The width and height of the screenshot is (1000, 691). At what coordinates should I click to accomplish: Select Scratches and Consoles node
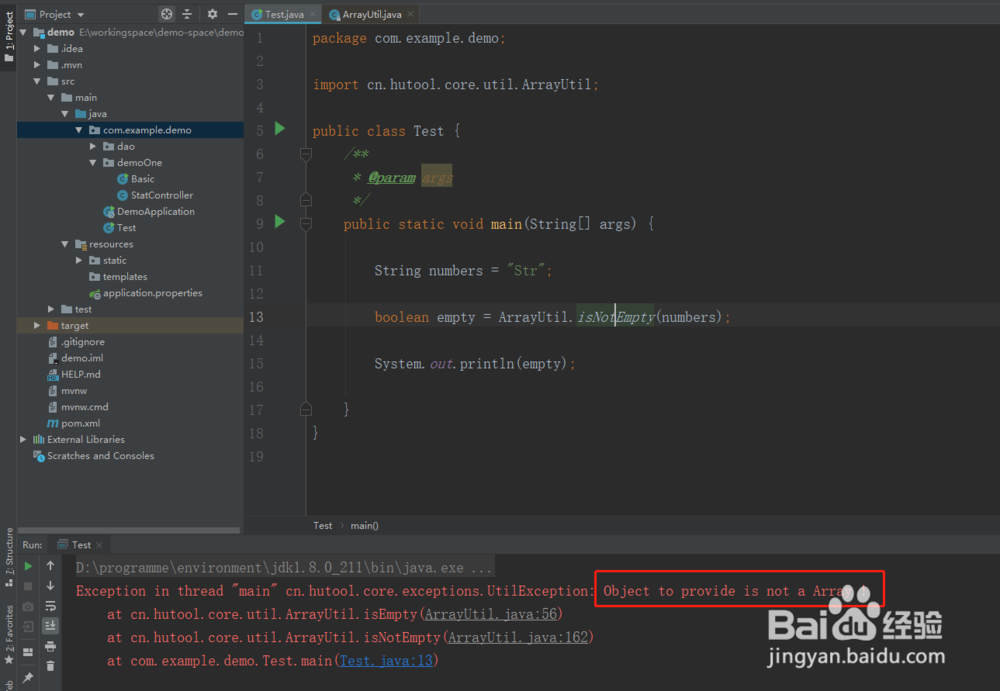tap(94, 456)
